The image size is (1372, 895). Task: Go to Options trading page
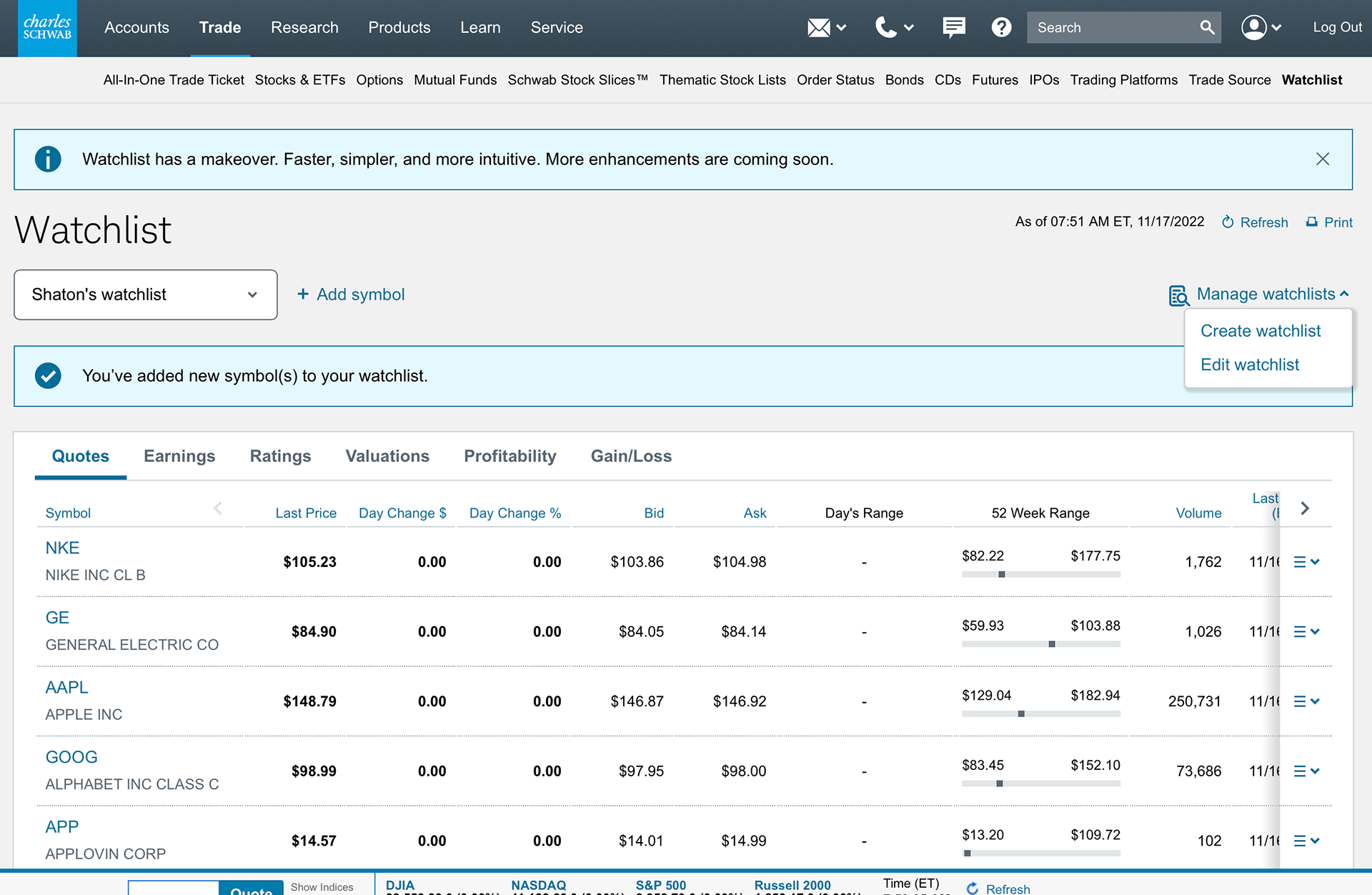pos(379,80)
